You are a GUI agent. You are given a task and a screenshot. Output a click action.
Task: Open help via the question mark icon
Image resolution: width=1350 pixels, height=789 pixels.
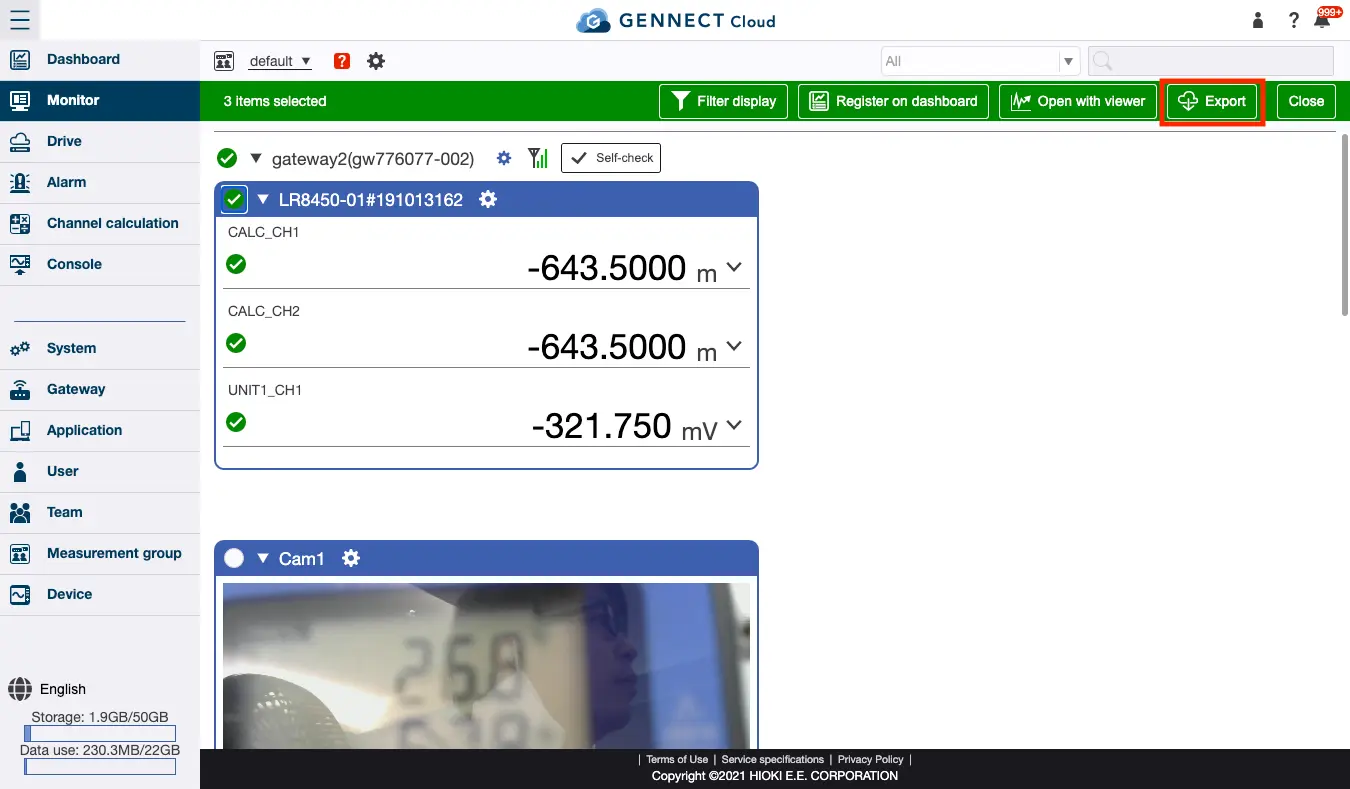[1292, 19]
